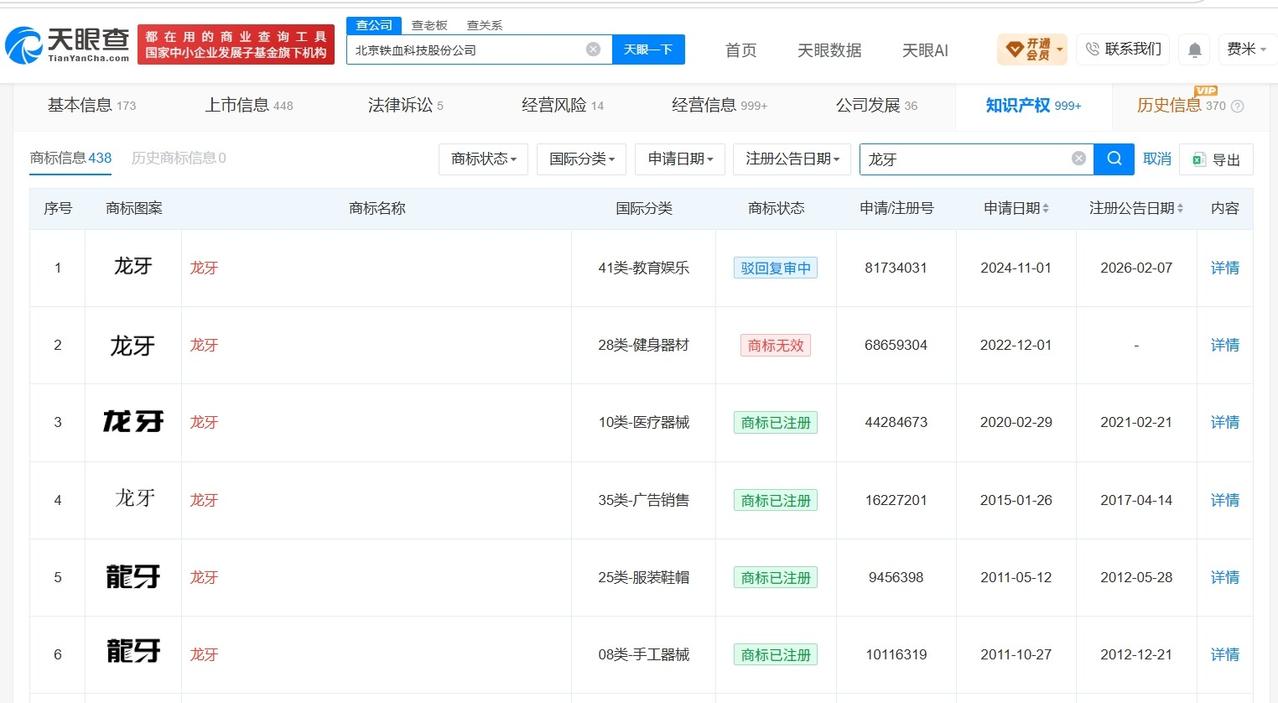The image size is (1278, 703).
Task: Open the 公司发展 tab
Action: (x=876, y=105)
